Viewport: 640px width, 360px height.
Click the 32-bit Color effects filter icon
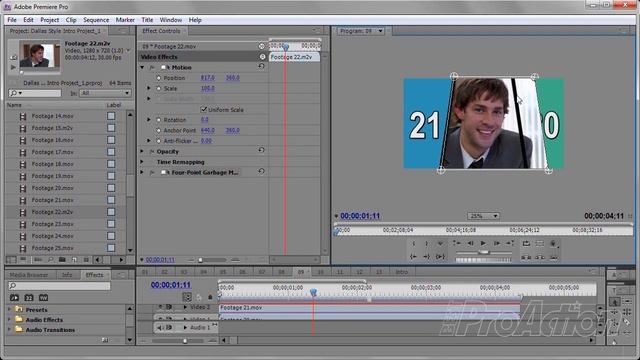(x=29, y=298)
